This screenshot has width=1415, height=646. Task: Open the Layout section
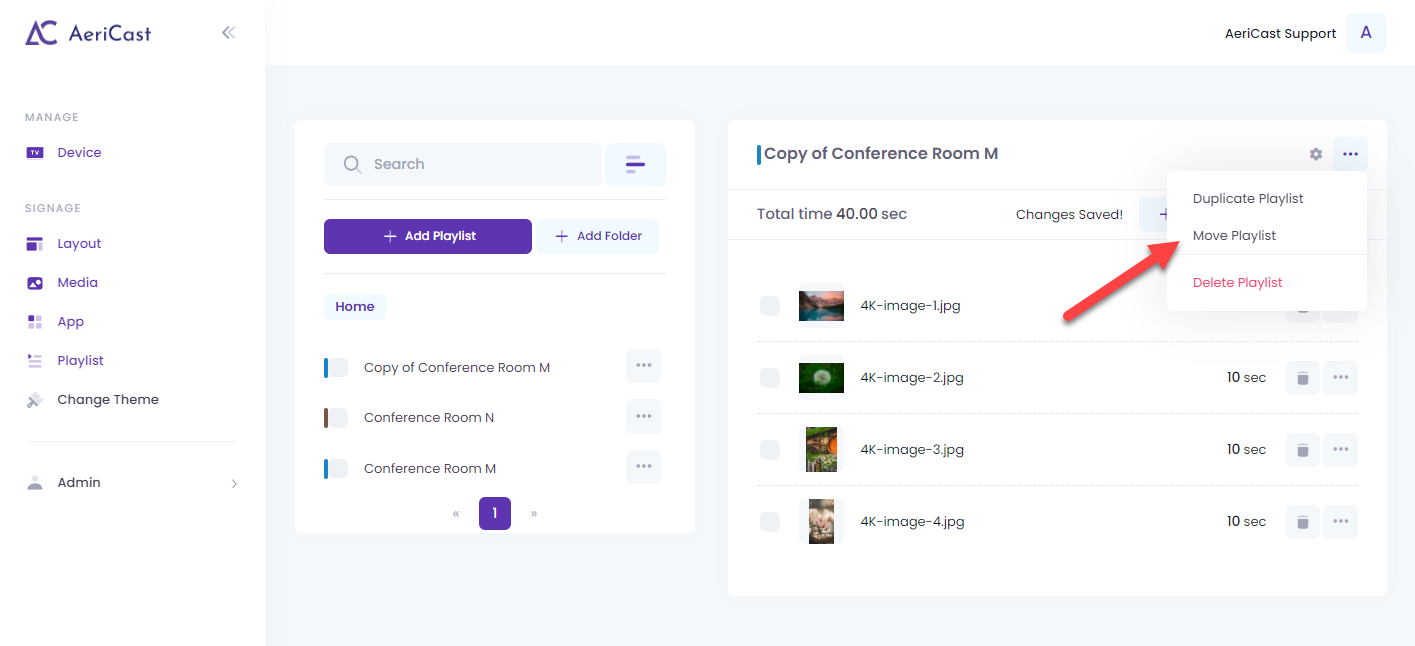click(79, 244)
